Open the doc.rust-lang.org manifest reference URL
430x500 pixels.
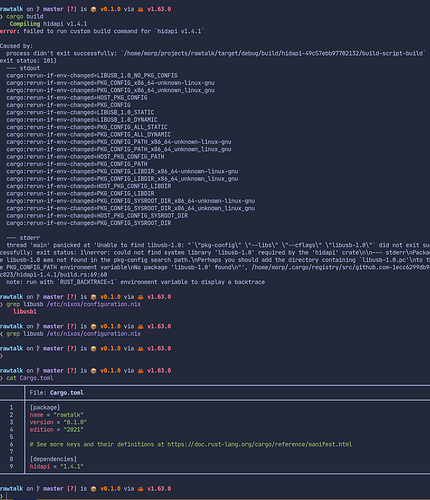pos(259,444)
